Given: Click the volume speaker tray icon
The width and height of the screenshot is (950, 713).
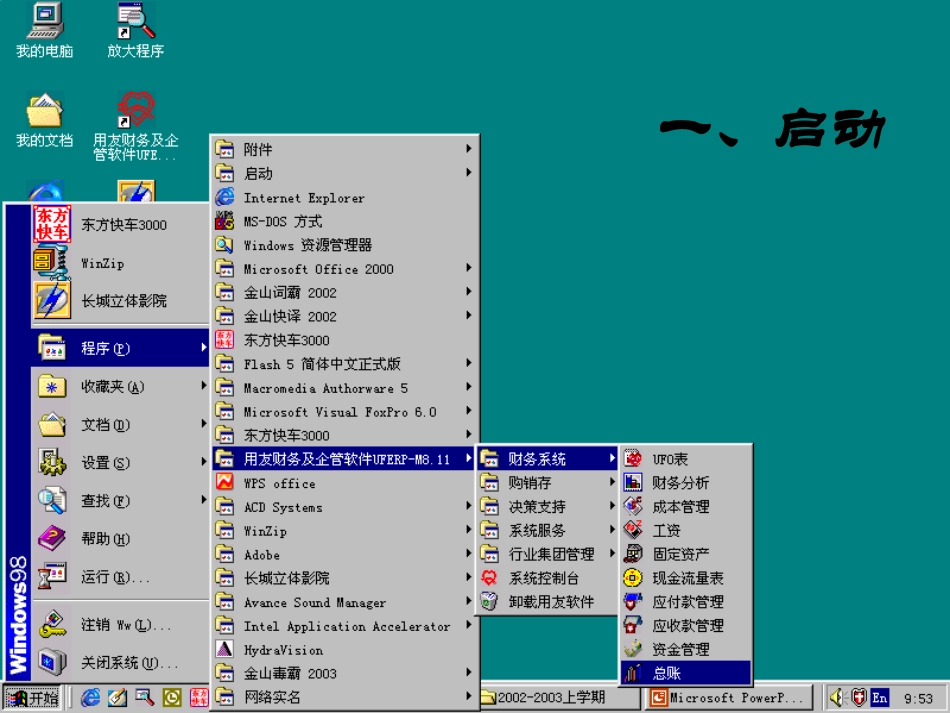Looking at the screenshot, I should point(837,698).
